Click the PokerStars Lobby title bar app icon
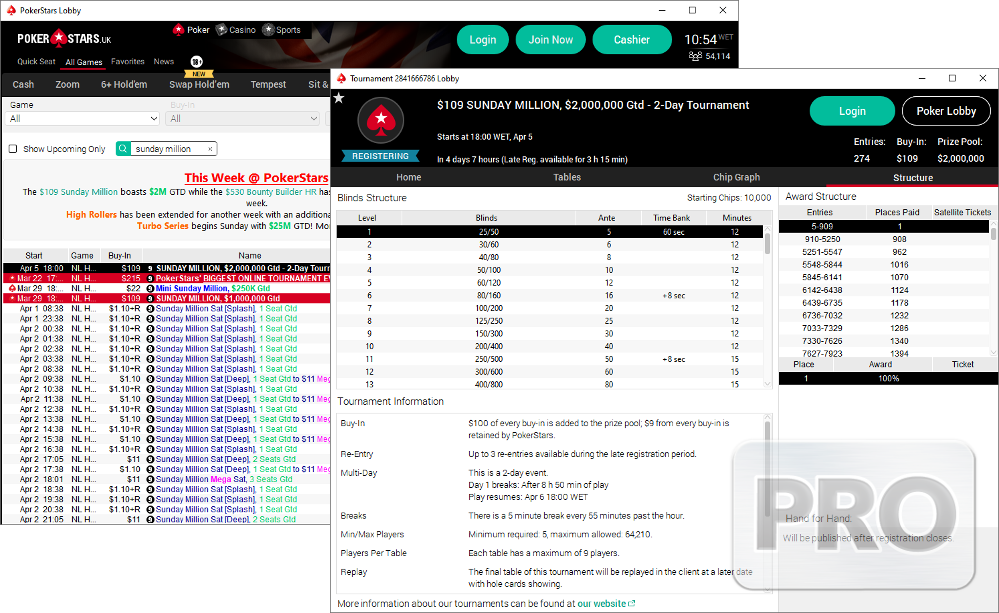The width and height of the screenshot is (999, 613). pos(11,10)
